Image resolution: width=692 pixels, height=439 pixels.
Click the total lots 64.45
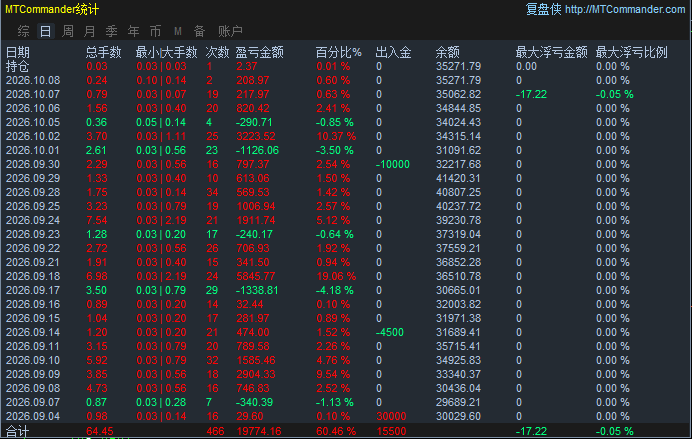[100, 431]
